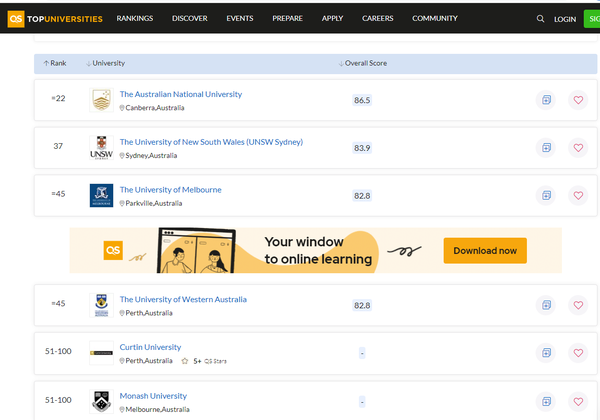Screen dimensions: 600x420
Task: Open the Monash University link
Action: coord(153,396)
